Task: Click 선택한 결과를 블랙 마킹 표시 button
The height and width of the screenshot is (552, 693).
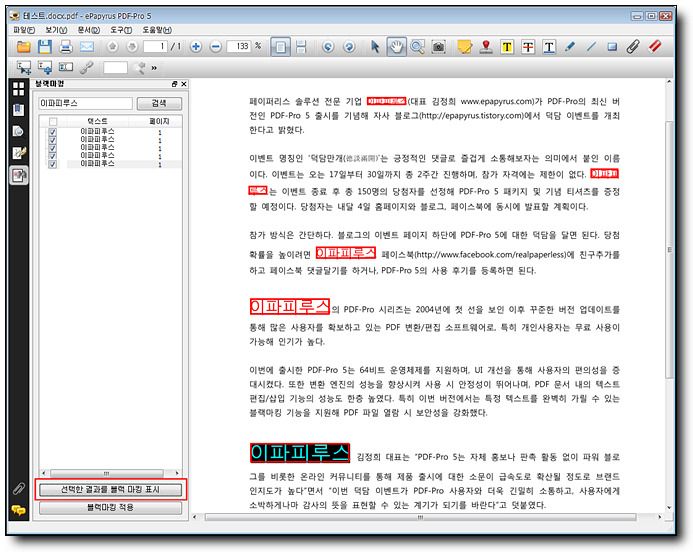Action: (x=110, y=490)
